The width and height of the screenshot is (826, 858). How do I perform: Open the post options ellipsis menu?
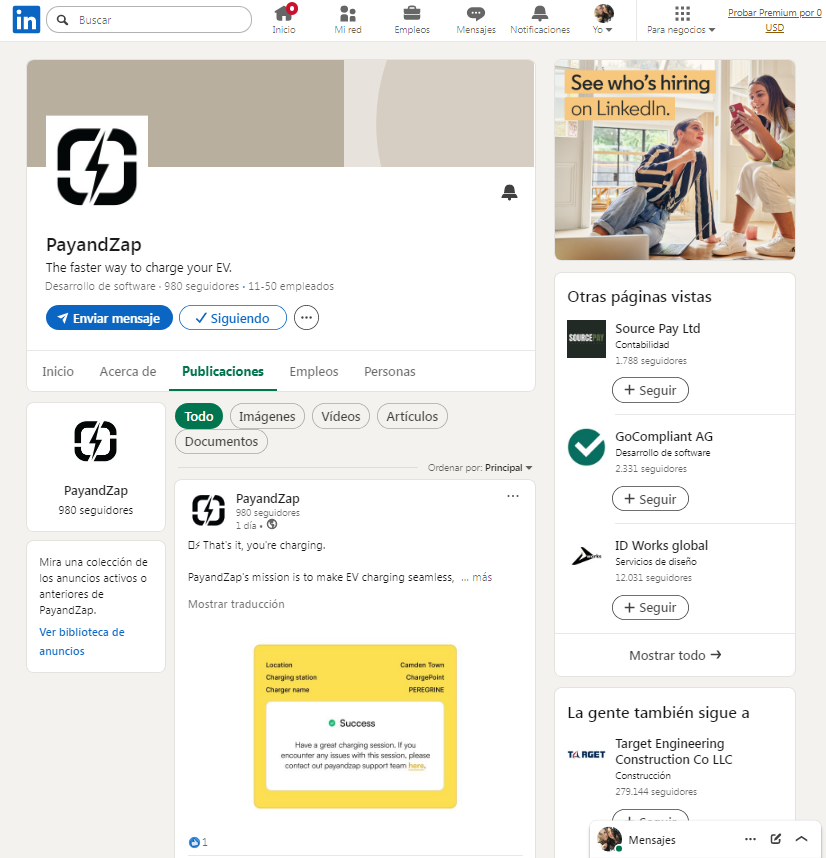[513, 496]
